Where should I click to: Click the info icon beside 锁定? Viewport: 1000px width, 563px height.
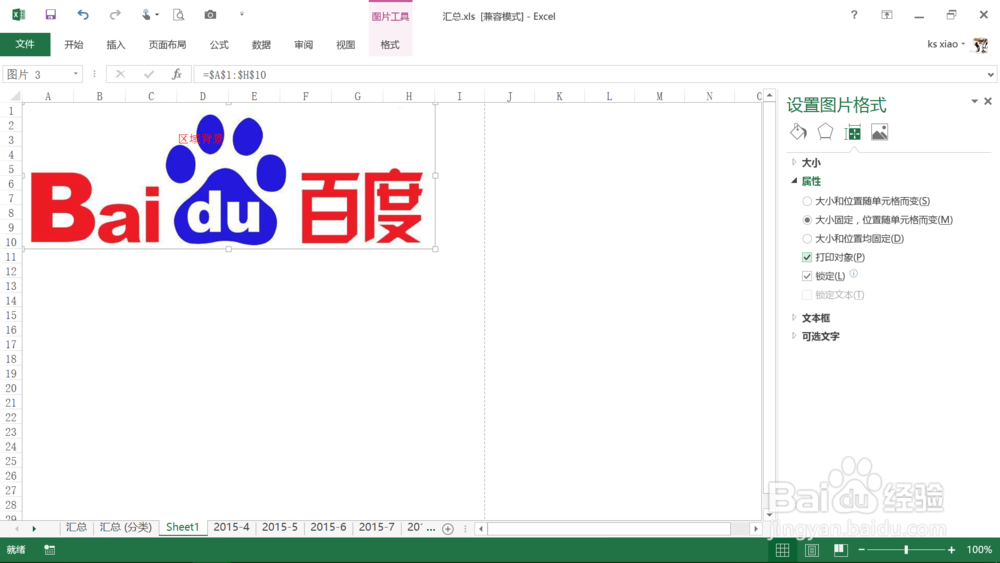(x=854, y=274)
